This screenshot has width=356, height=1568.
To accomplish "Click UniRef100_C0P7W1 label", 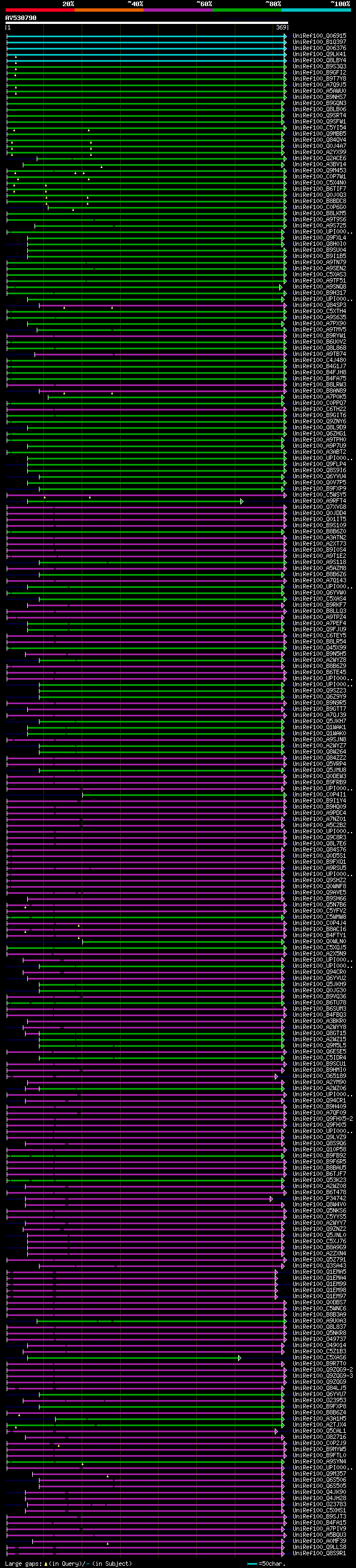I will [319, 176].
